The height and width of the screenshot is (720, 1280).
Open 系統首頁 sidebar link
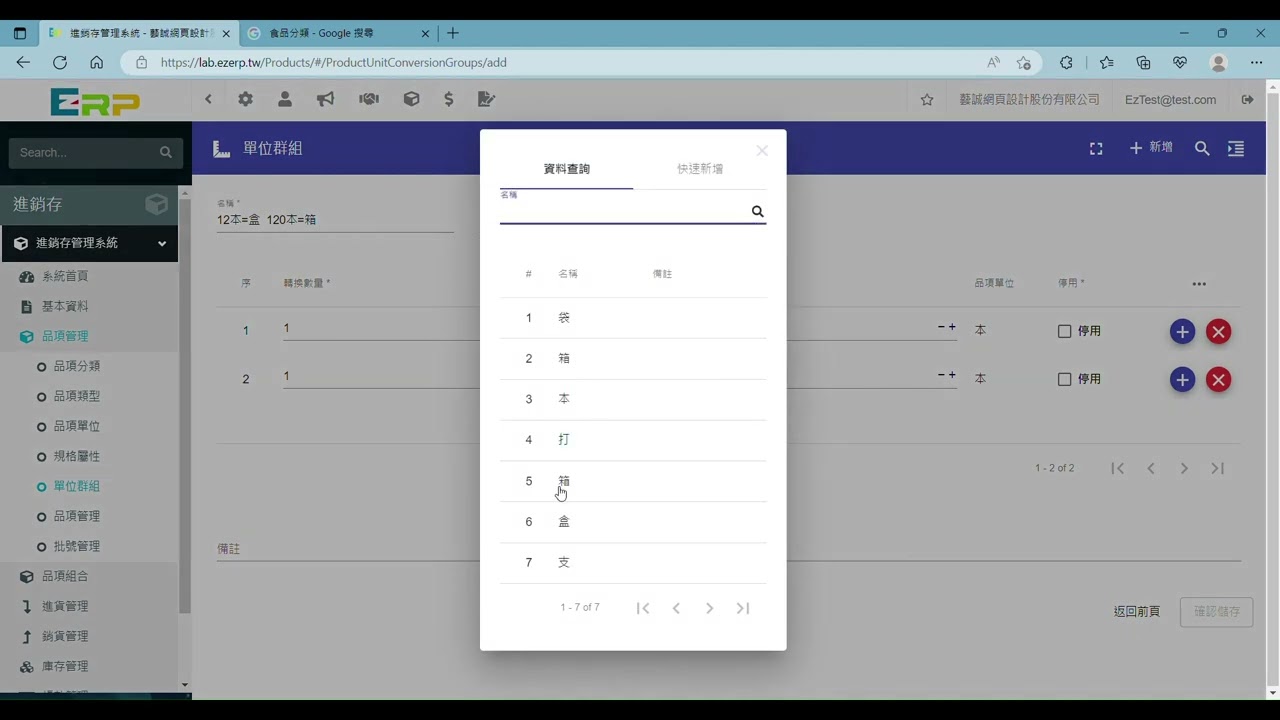click(x=65, y=276)
